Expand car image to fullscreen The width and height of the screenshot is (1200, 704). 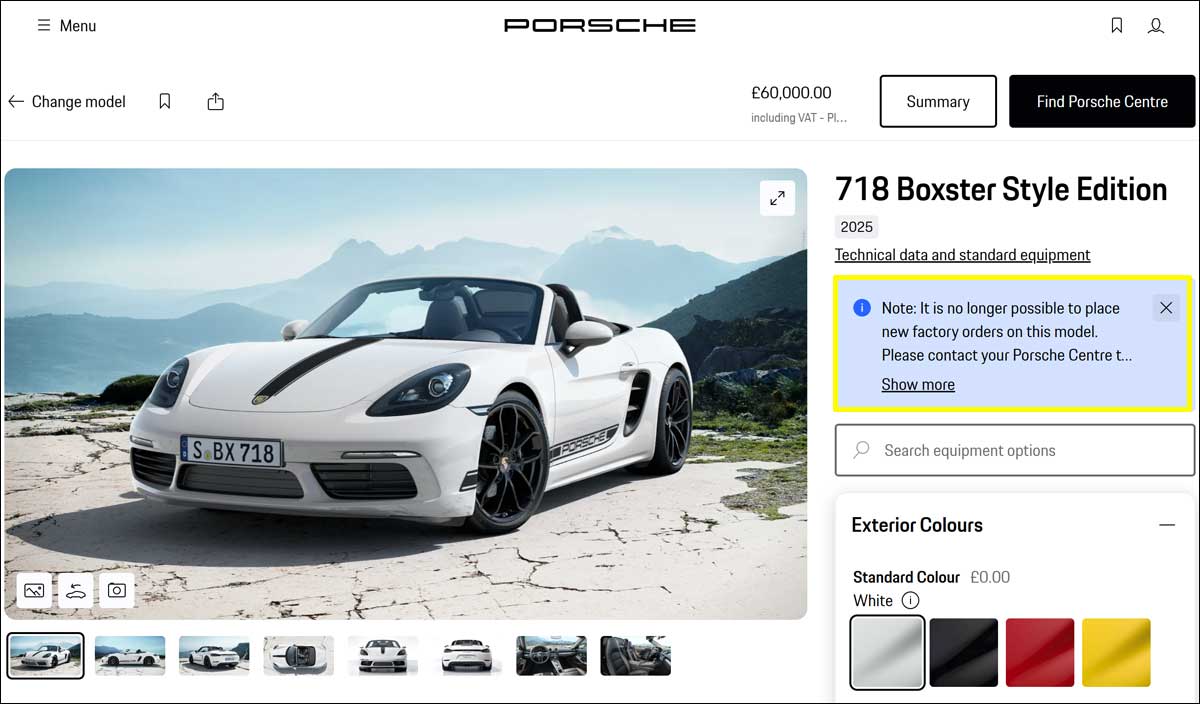pos(777,198)
